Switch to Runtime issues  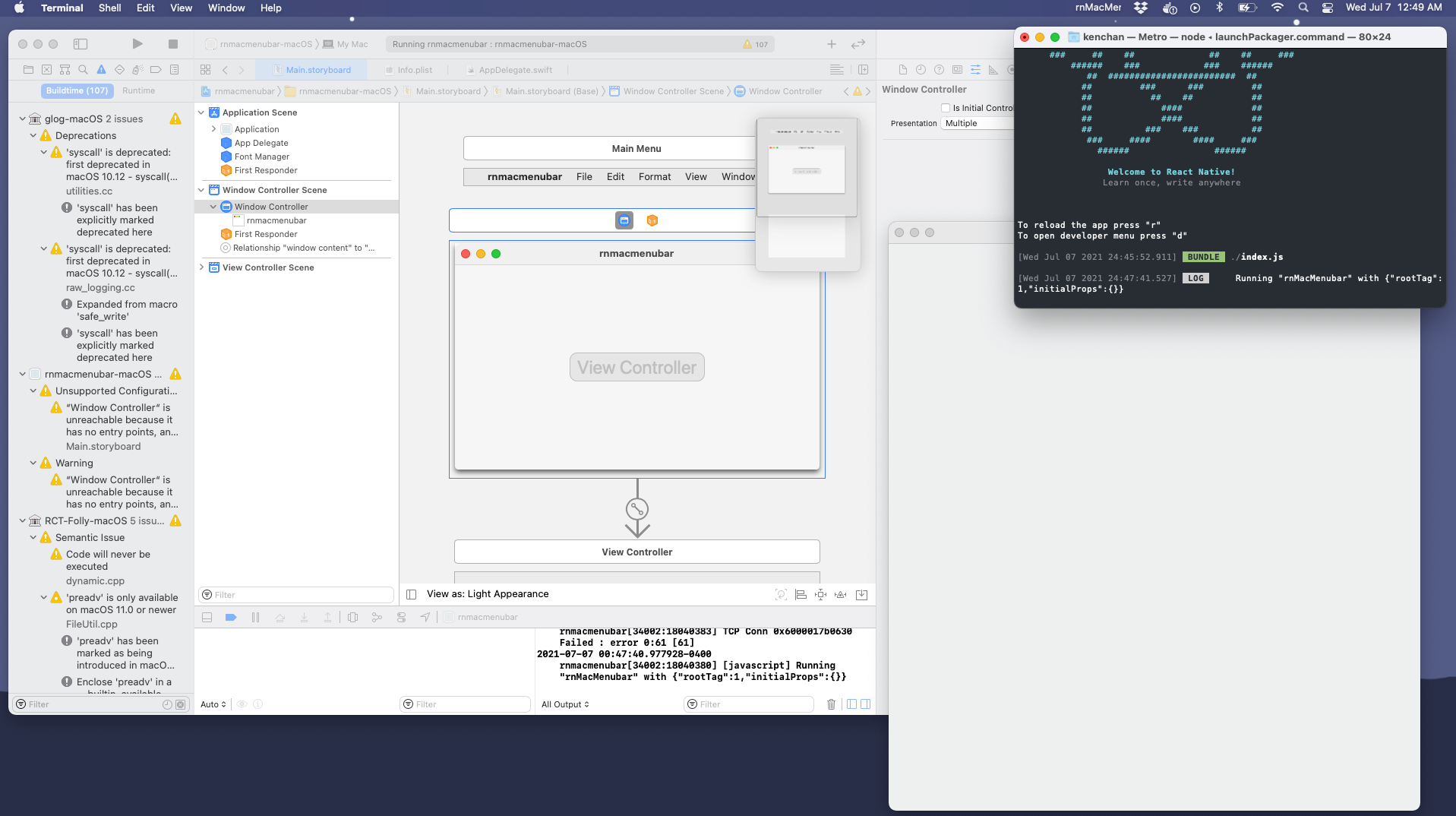[139, 90]
